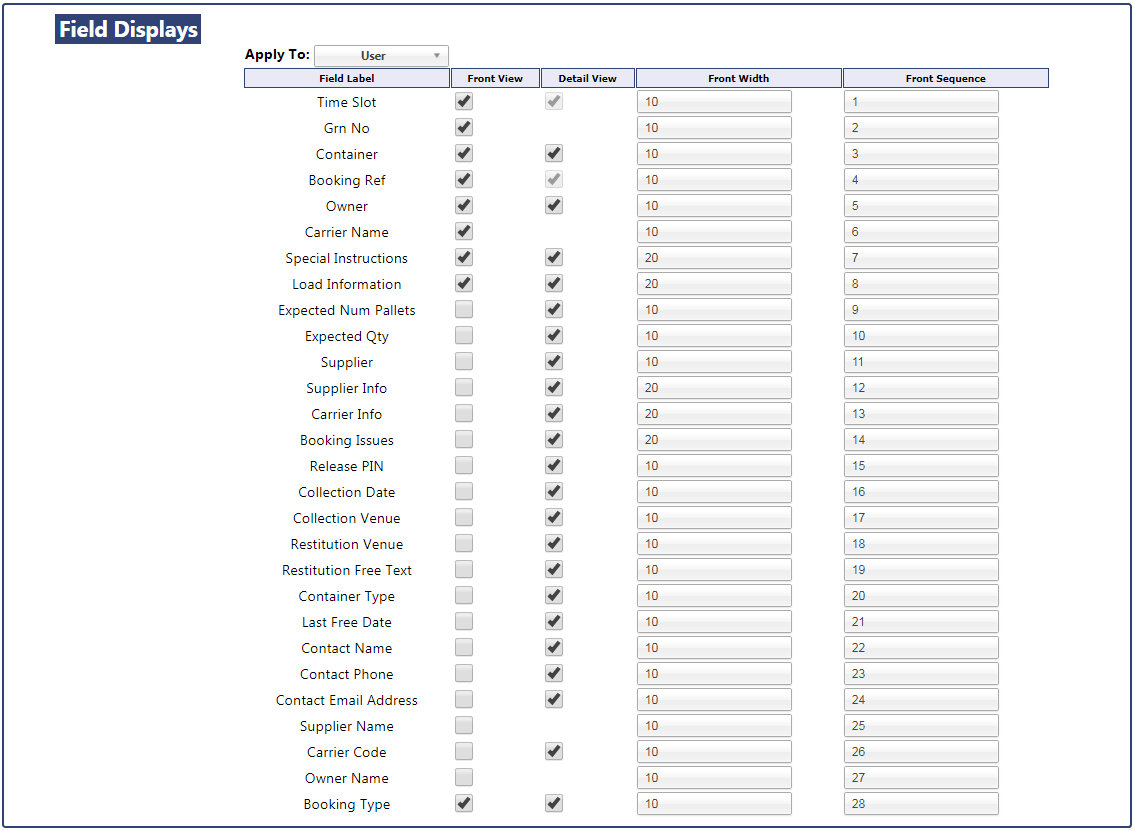Uncheck Detail View for Release PIN
The image size is (1135, 831).
(554, 465)
